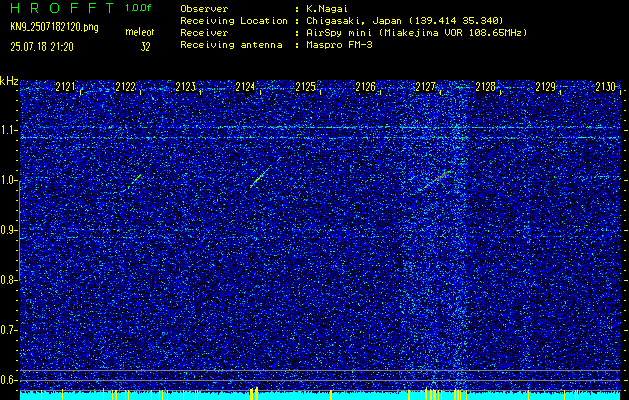Click the 2128 time marker
Image resolution: width=629 pixels, height=400 pixels.
pyautogui.click(x=485, y=87)
